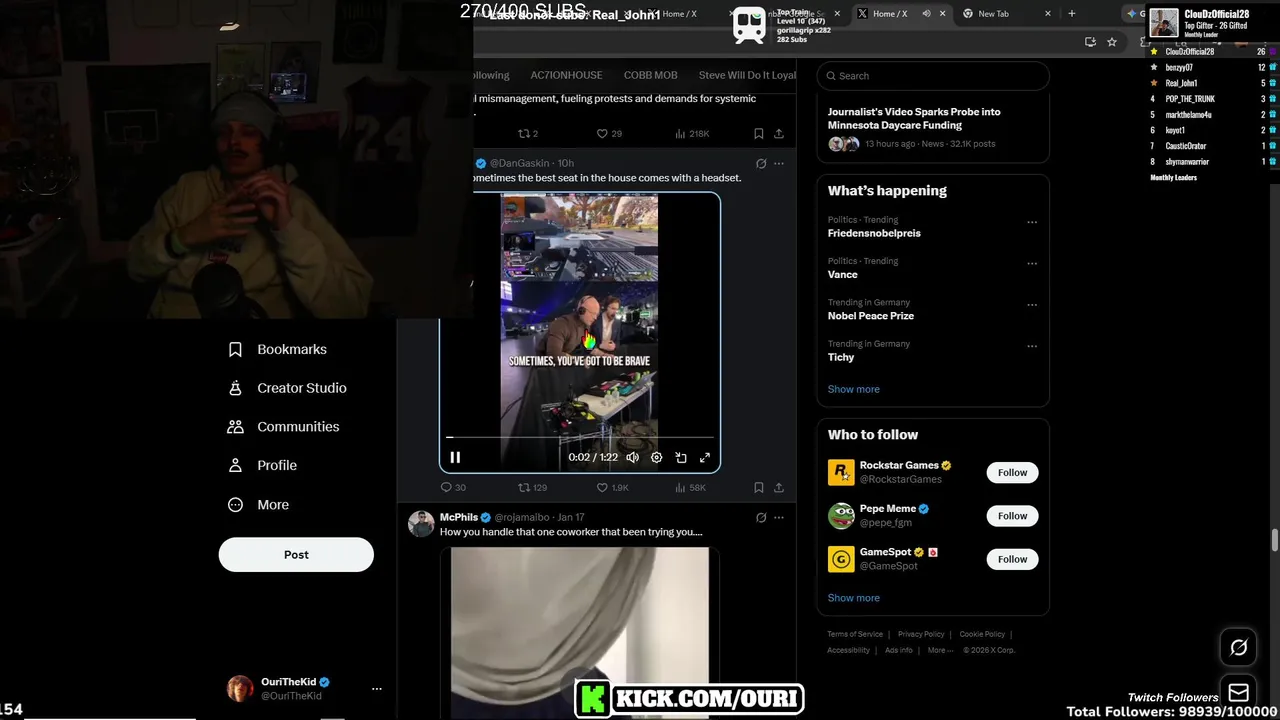The height and width of the screenshot is (720, 1280).
Task: Open the OuriTheKid account switcher options
Action: pos(377,689)
